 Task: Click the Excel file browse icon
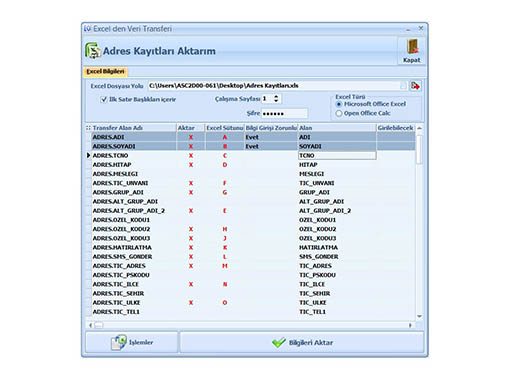(x=415, y=86)
